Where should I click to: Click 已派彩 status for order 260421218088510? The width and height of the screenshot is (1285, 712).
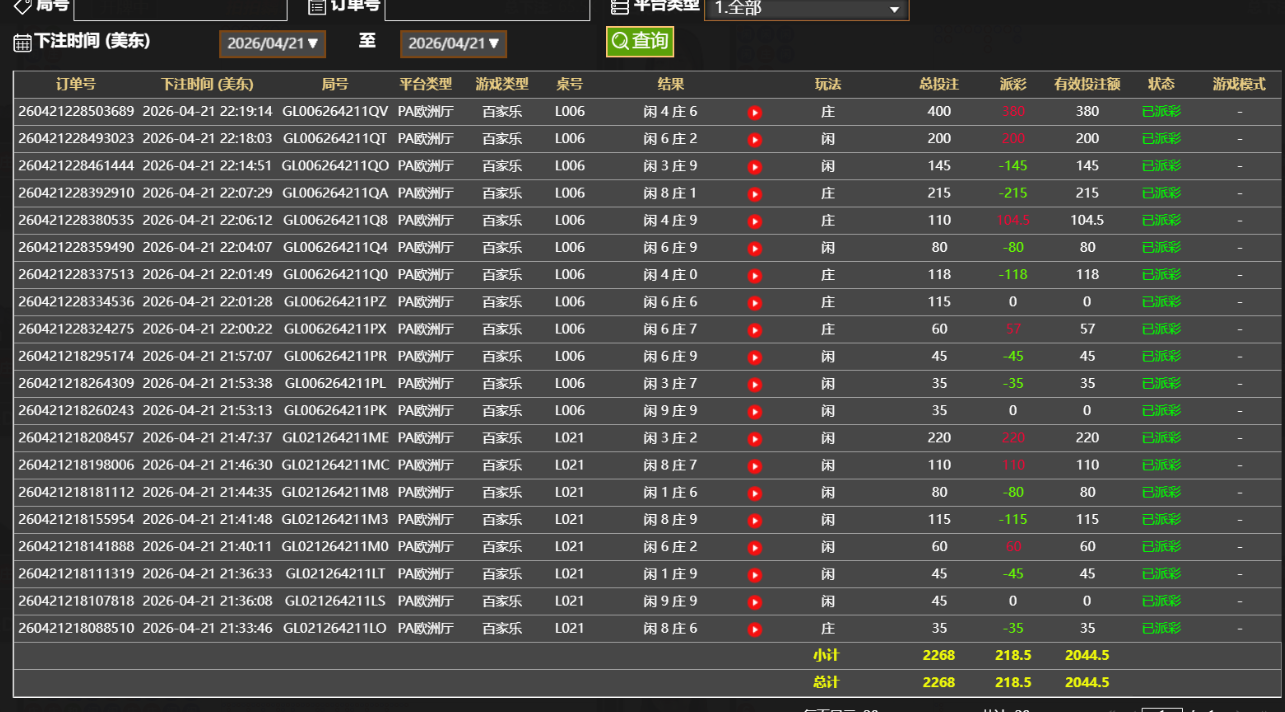[x=1161, y=628]
